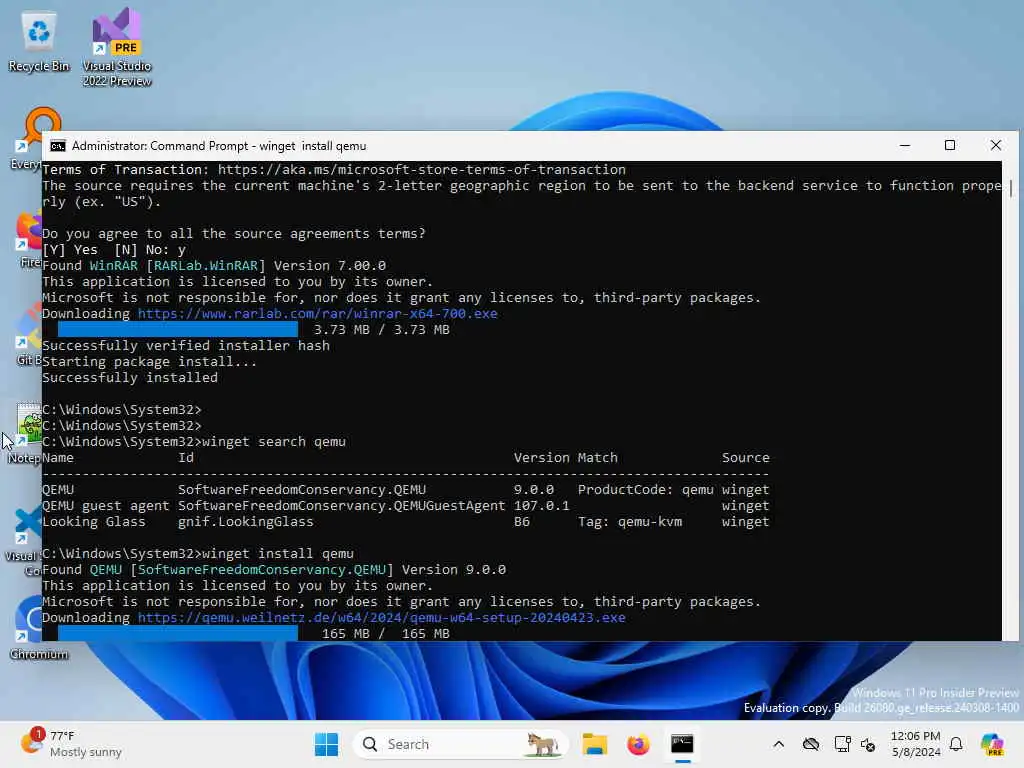The image size is (1024, 768).
Task: Click the 'Source' column header
Action: tap(746, 457)
